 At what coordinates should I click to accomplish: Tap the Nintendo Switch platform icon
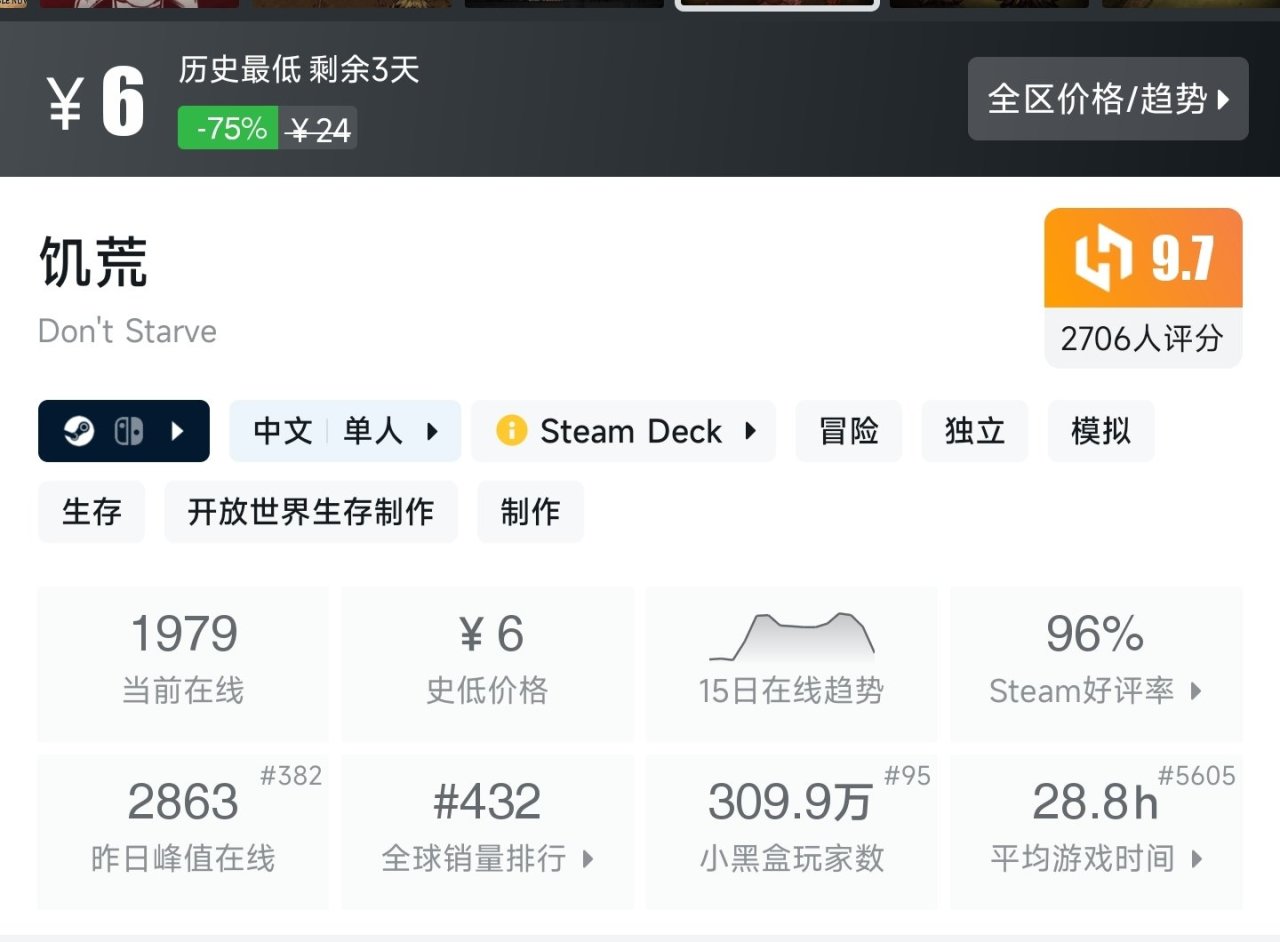(x=128, y=431)
